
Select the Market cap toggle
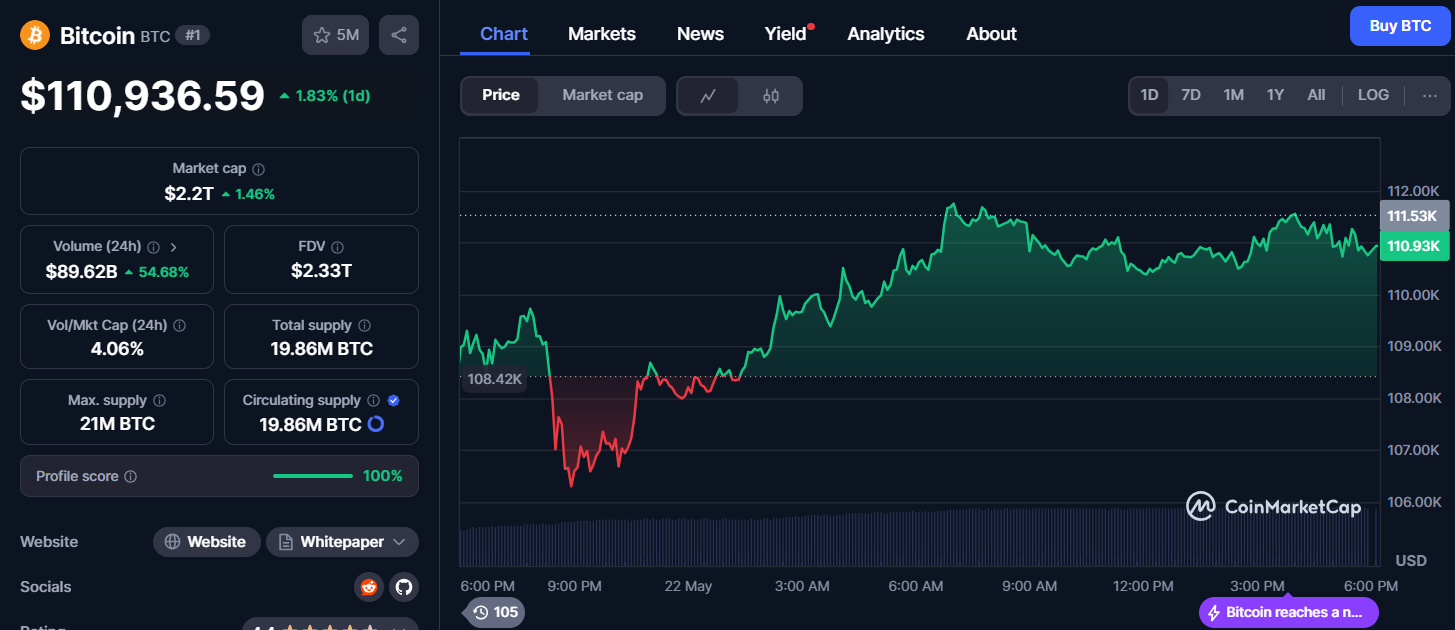602,95
